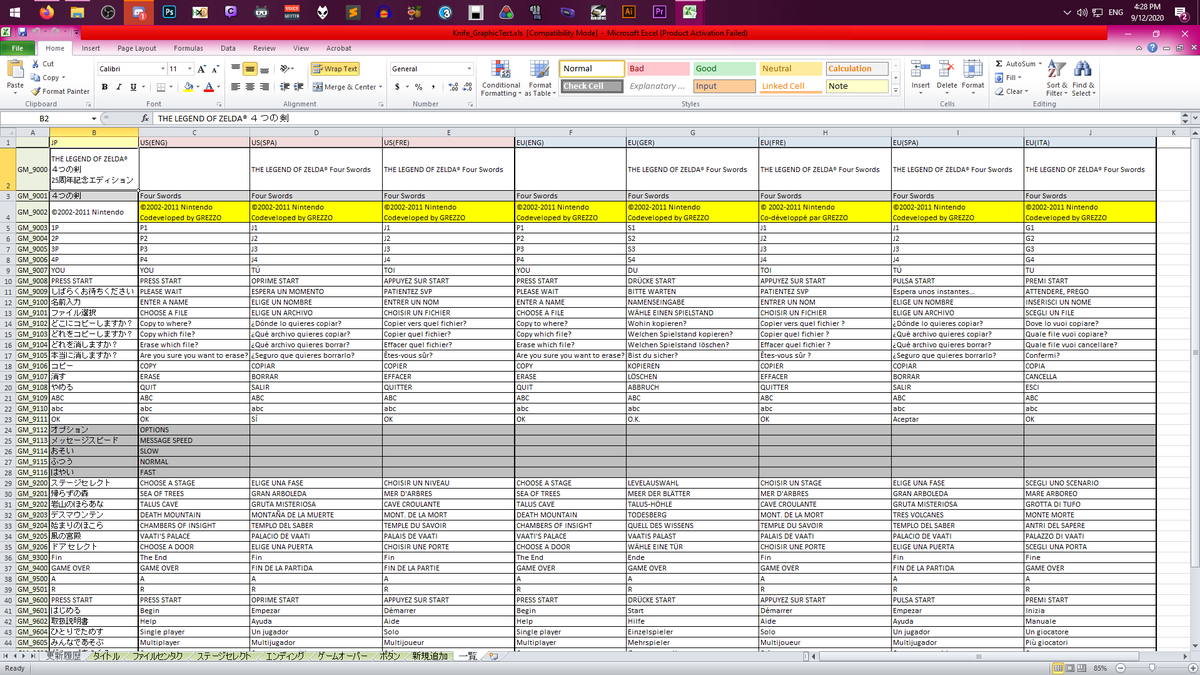Click the Fill Color bucket icon

tap(188, 88)
